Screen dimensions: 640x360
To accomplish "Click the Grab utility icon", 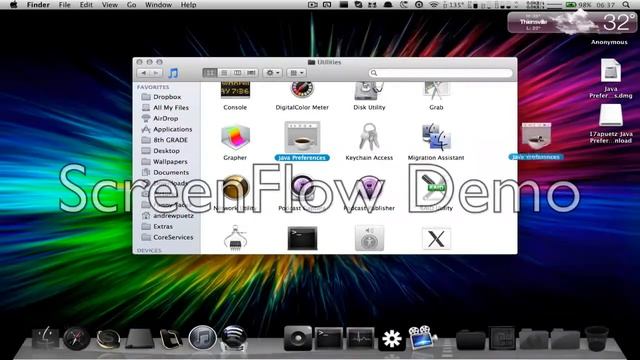I will pyautogui.click(x=436, y=90).
